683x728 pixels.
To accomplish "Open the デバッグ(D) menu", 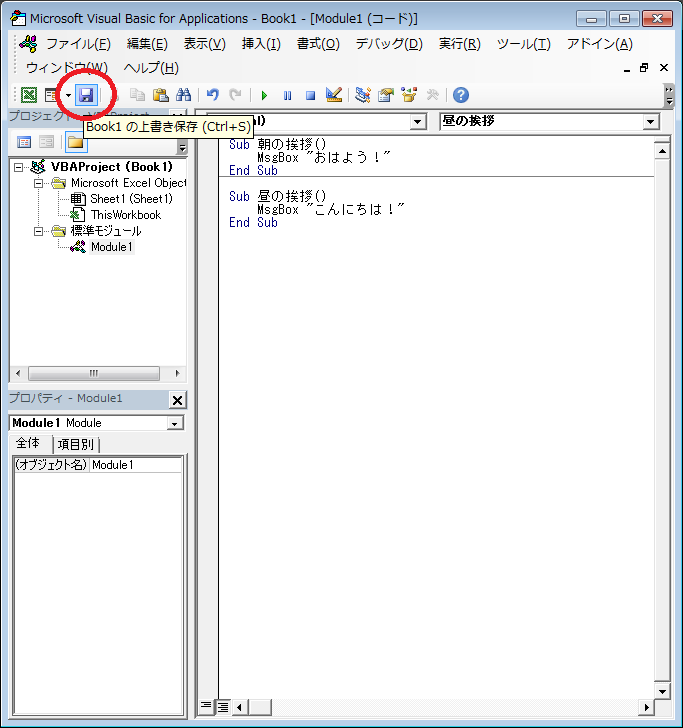I will pyautogui.click(x=389, y=44).
